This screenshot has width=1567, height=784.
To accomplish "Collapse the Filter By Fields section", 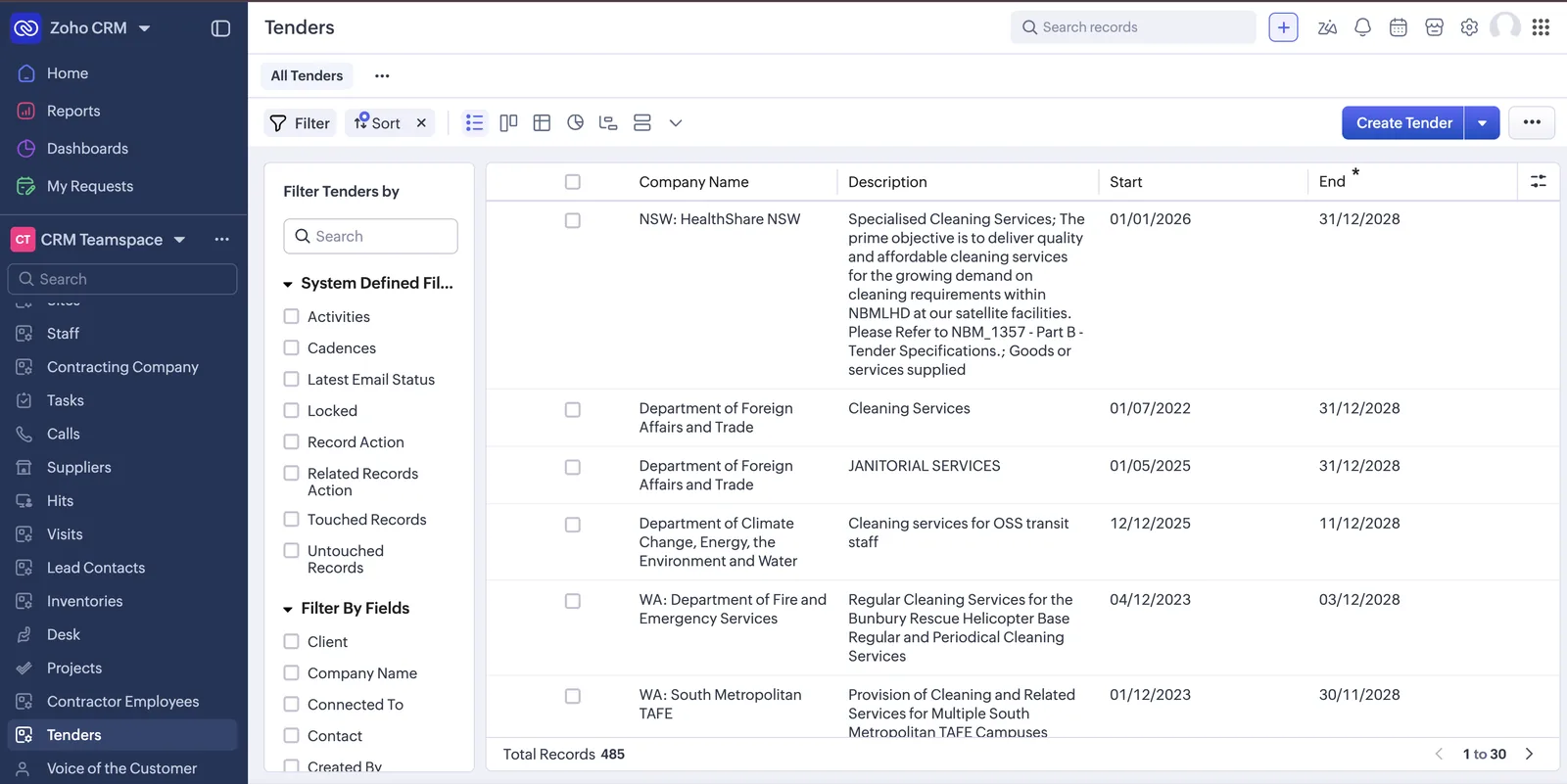I will pyautogui.click(x=288, y=609).
